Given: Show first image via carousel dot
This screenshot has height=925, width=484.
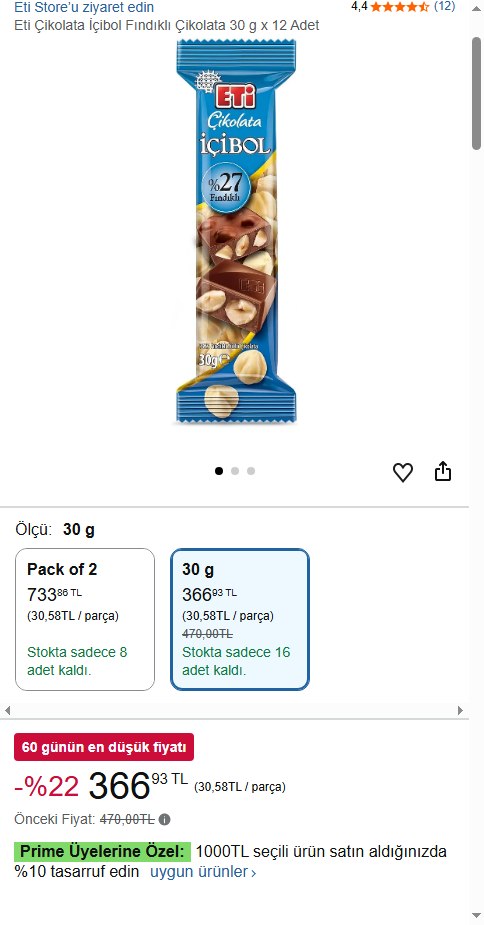Looking at the screenshot, I should 219,471.
